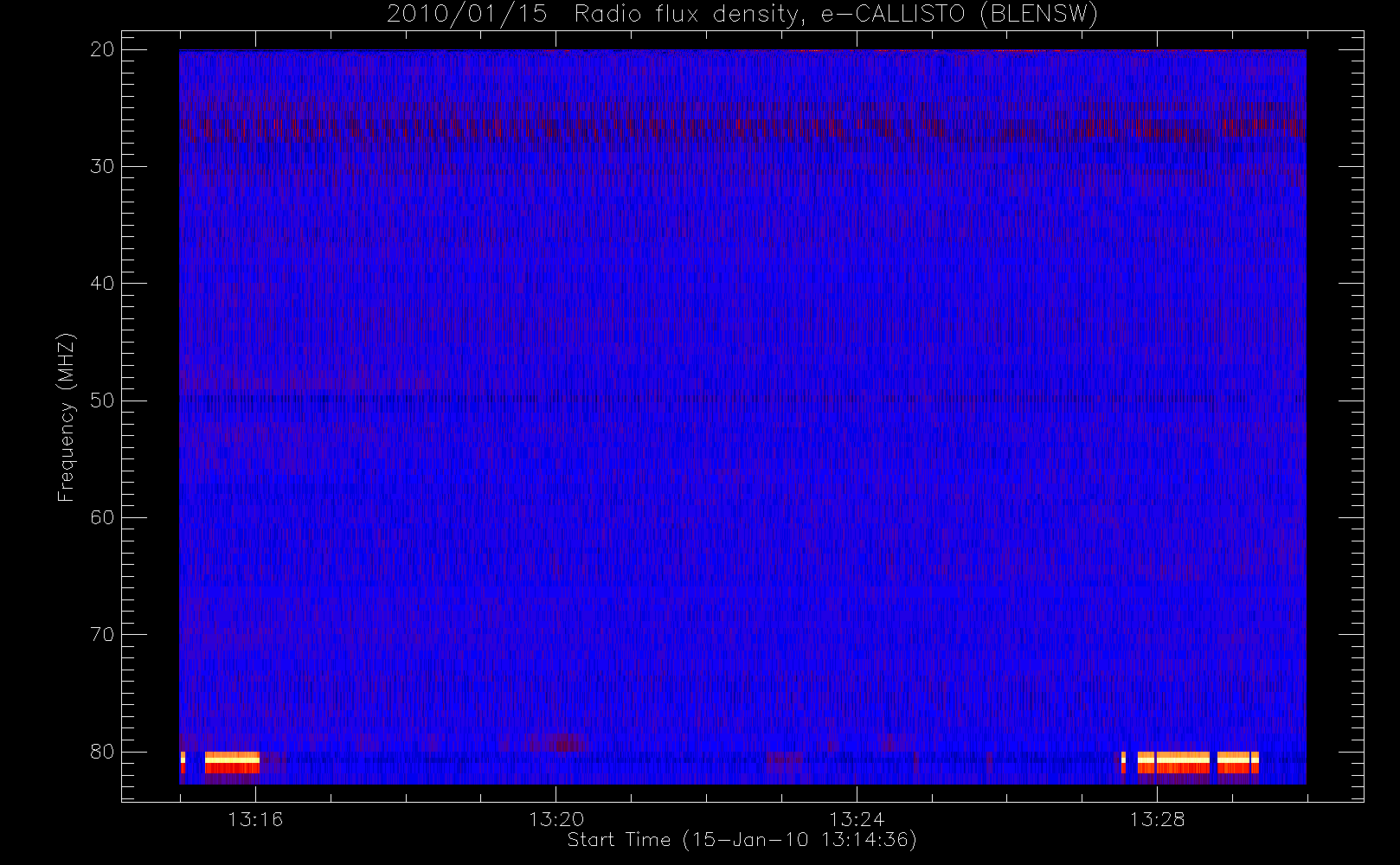Click the long bright burst just after 13:28 at 80 MHz
The image size is (1400, 865).
[1183, 762]
